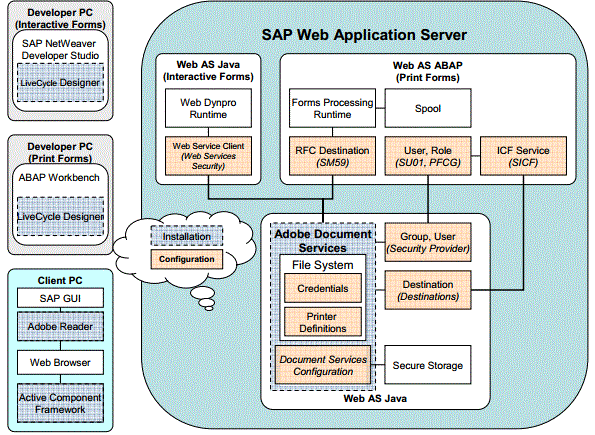Select the SAP NetWeaver Developer Studio label
The height and width of the screenshot is (435, 595).
(x=60, y=49)
